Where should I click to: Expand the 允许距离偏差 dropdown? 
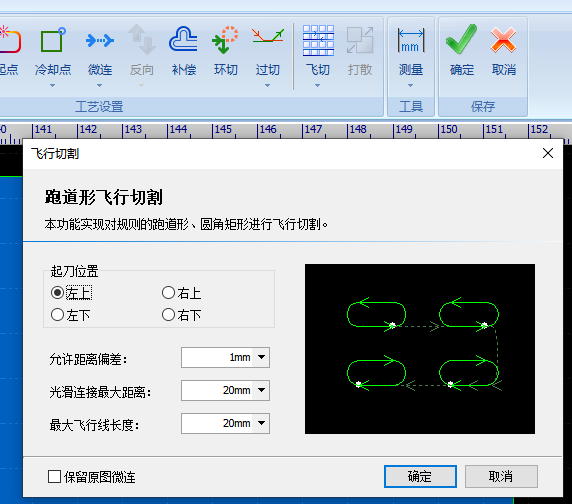point(261,357)
